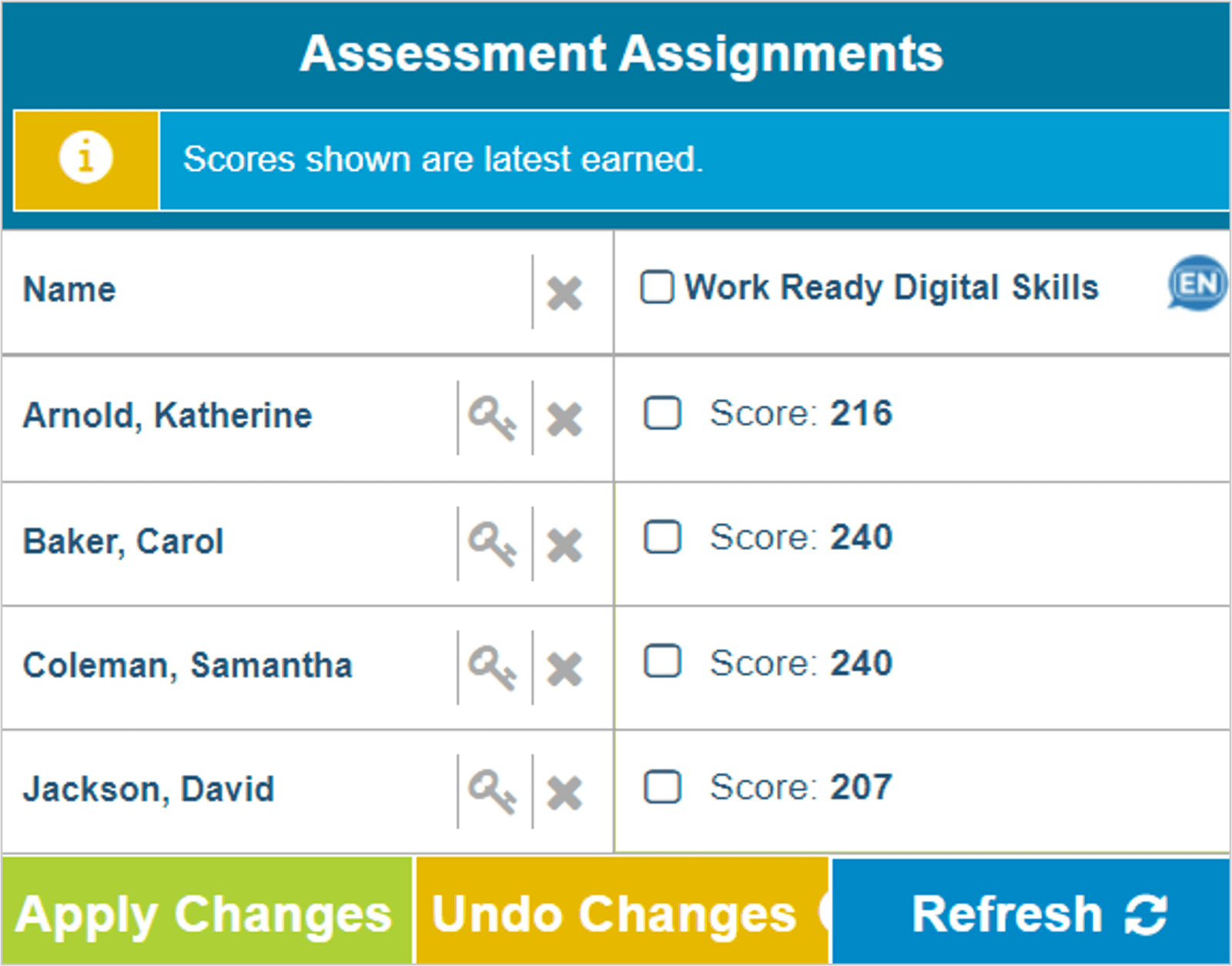Click the key icon for Baker, Carol
The image size is (1232, 966).
coord(493,544)
